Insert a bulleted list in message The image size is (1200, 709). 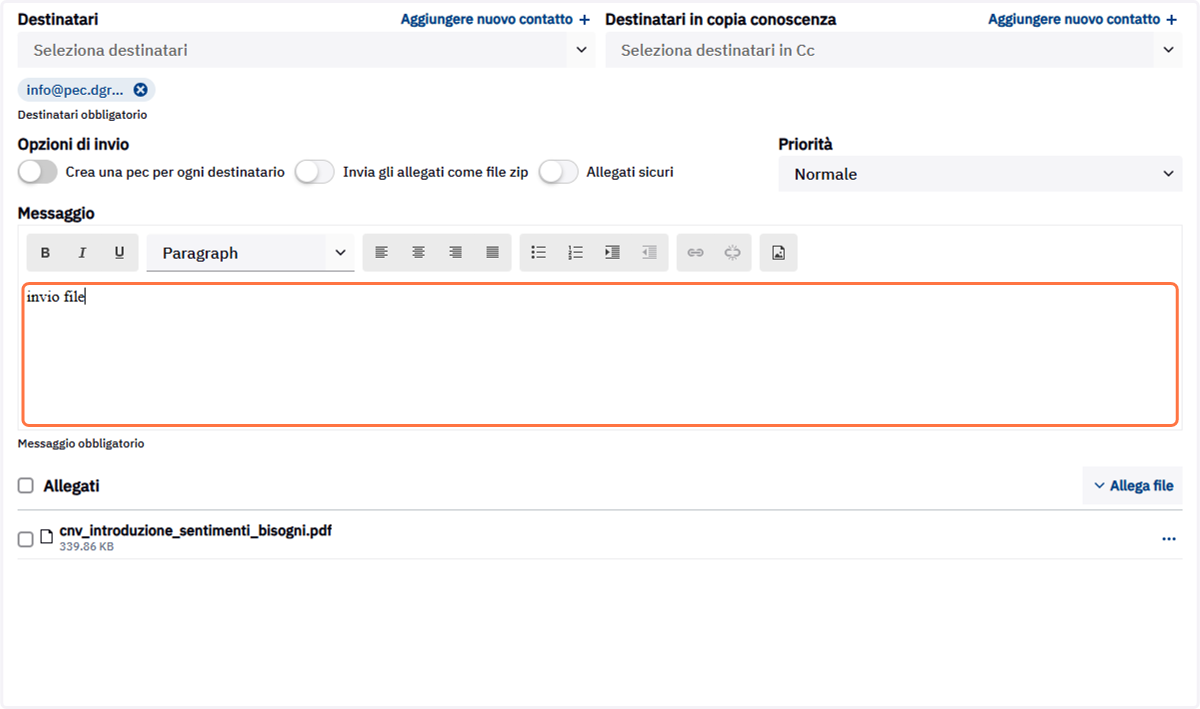point(538,253)
